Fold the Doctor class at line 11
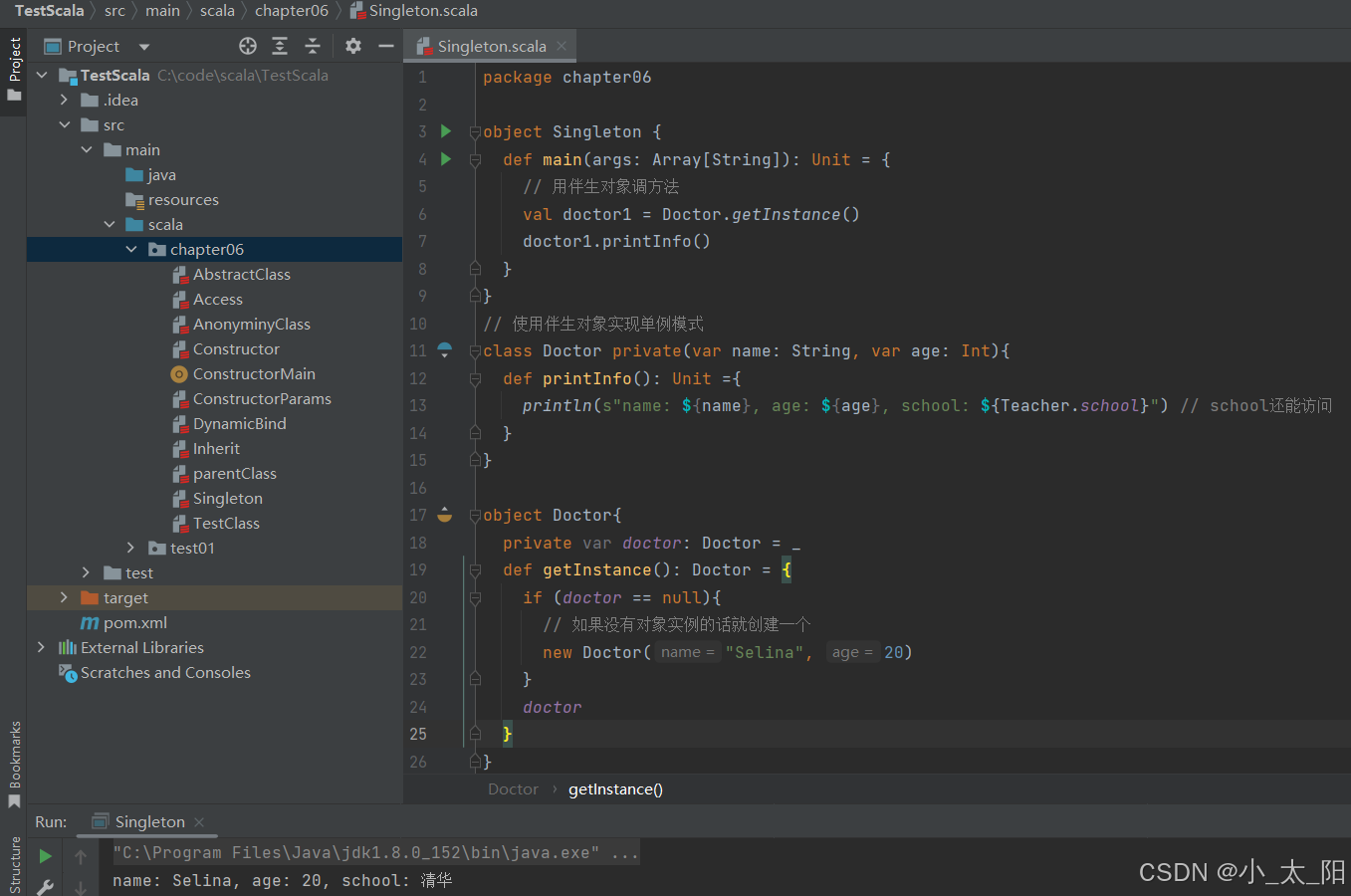 475,350
